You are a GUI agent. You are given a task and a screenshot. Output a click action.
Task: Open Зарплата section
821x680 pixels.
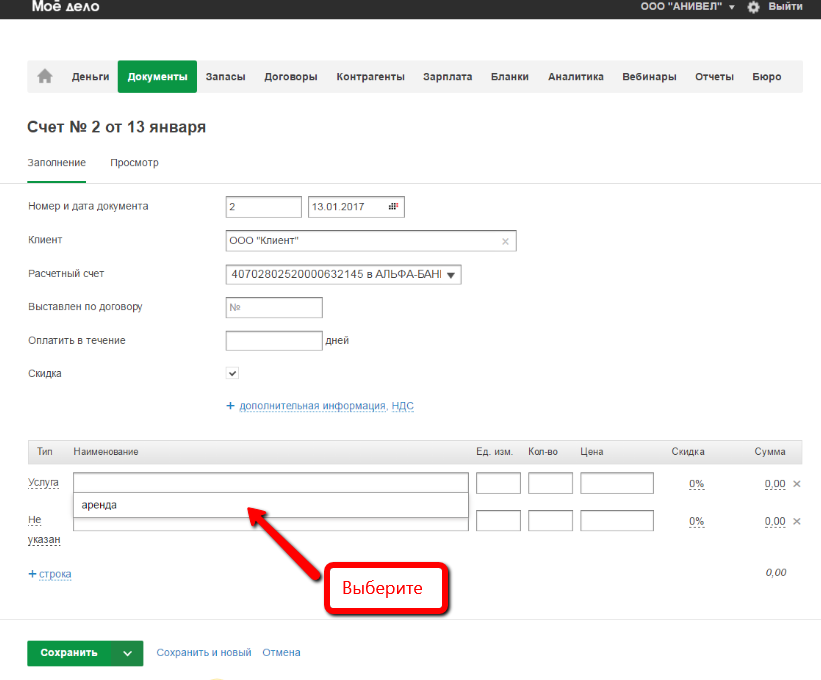pos(448,76)
